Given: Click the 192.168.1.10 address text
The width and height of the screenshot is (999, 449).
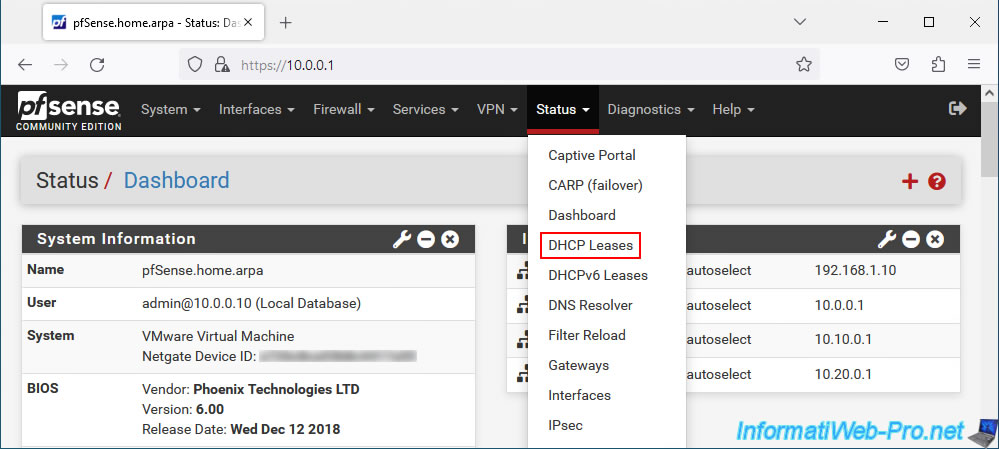Looking at the screenshot, I should [x=855, y=270].
